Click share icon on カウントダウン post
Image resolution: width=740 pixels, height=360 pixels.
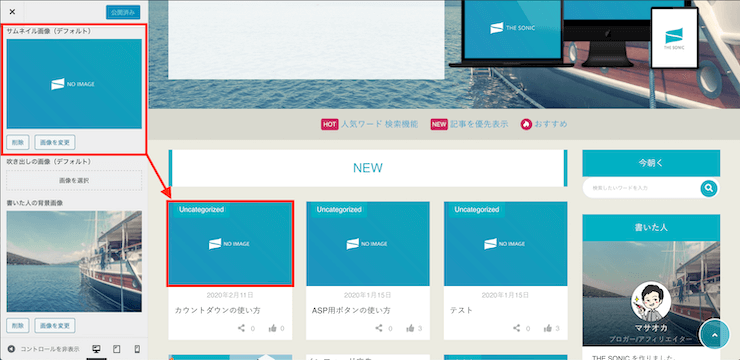point(241,328)
